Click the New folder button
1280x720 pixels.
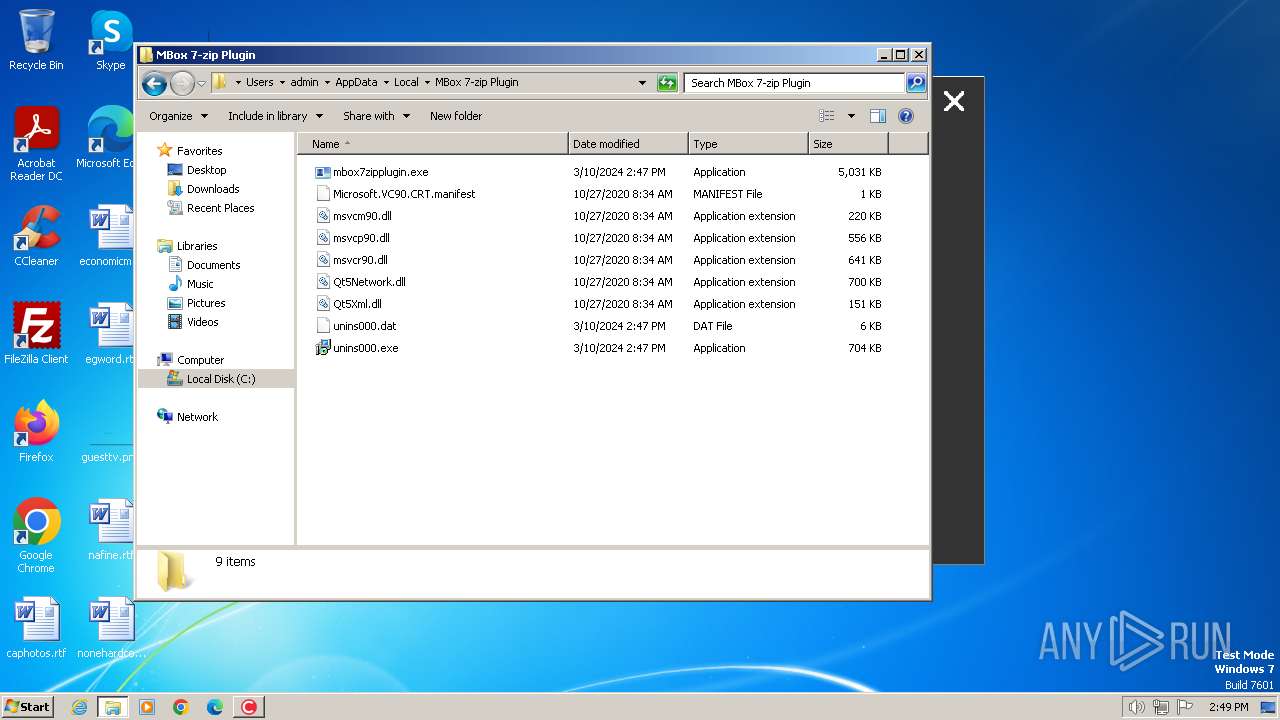pos(456,116)
